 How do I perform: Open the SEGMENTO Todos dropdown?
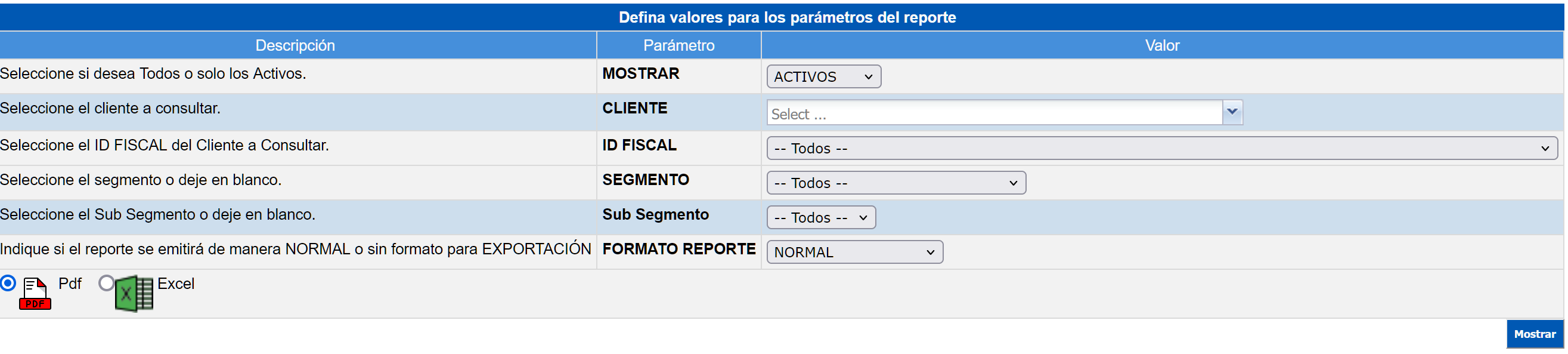[896, 183]
